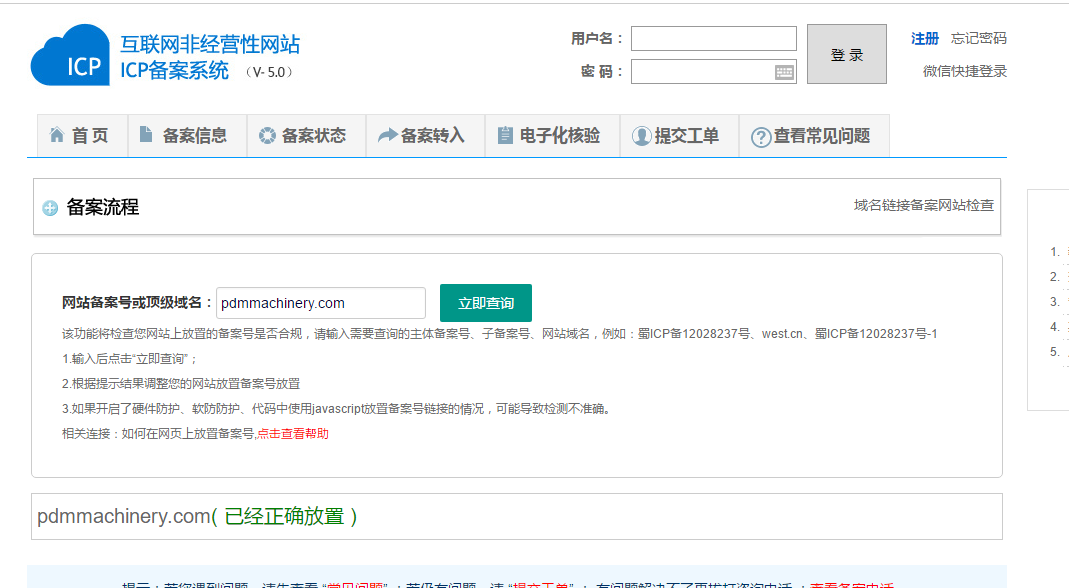Click the domain input containing pdmmachinery.com
Screen dimensions: 1069x588
[320, 303]
